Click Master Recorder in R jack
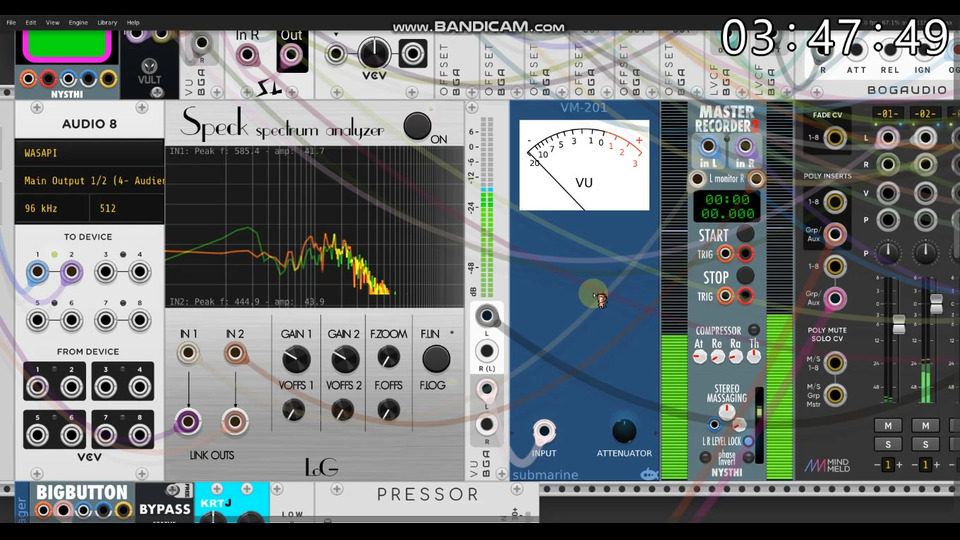 click(x=744, y=146)
